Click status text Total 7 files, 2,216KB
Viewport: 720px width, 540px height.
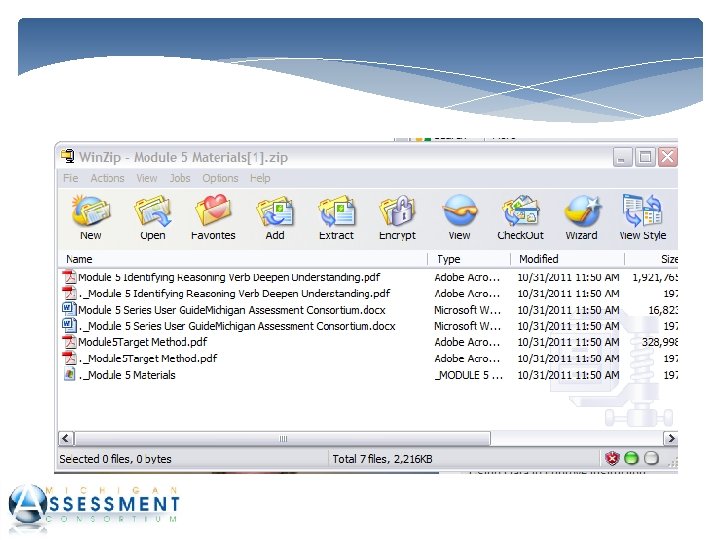(x=382, y=459)
